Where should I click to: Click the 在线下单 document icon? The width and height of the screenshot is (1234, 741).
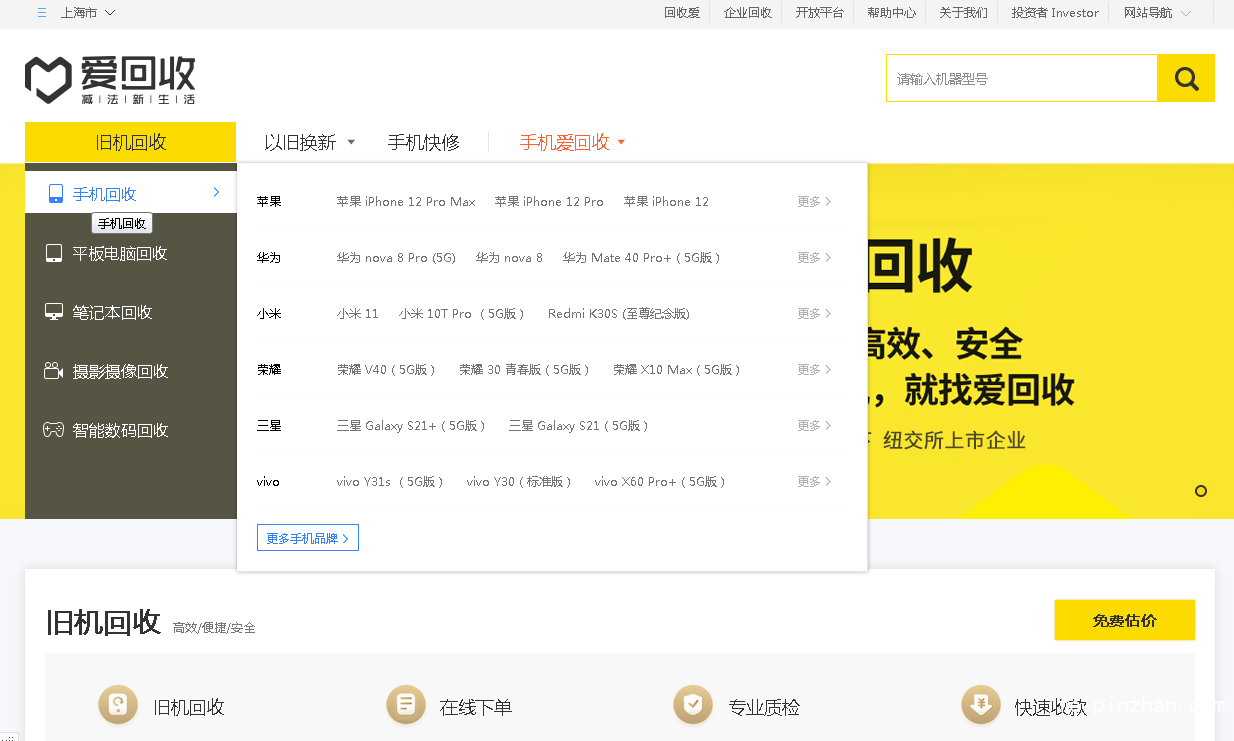tap(406, 706)
